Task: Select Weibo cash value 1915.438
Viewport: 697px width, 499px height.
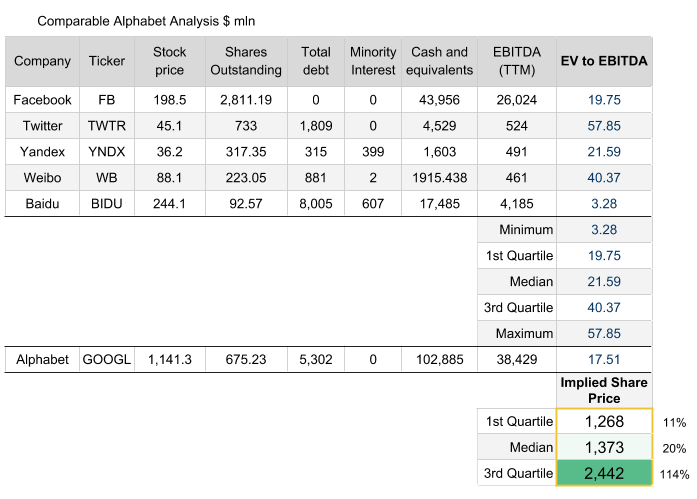Action: point(439,178)
